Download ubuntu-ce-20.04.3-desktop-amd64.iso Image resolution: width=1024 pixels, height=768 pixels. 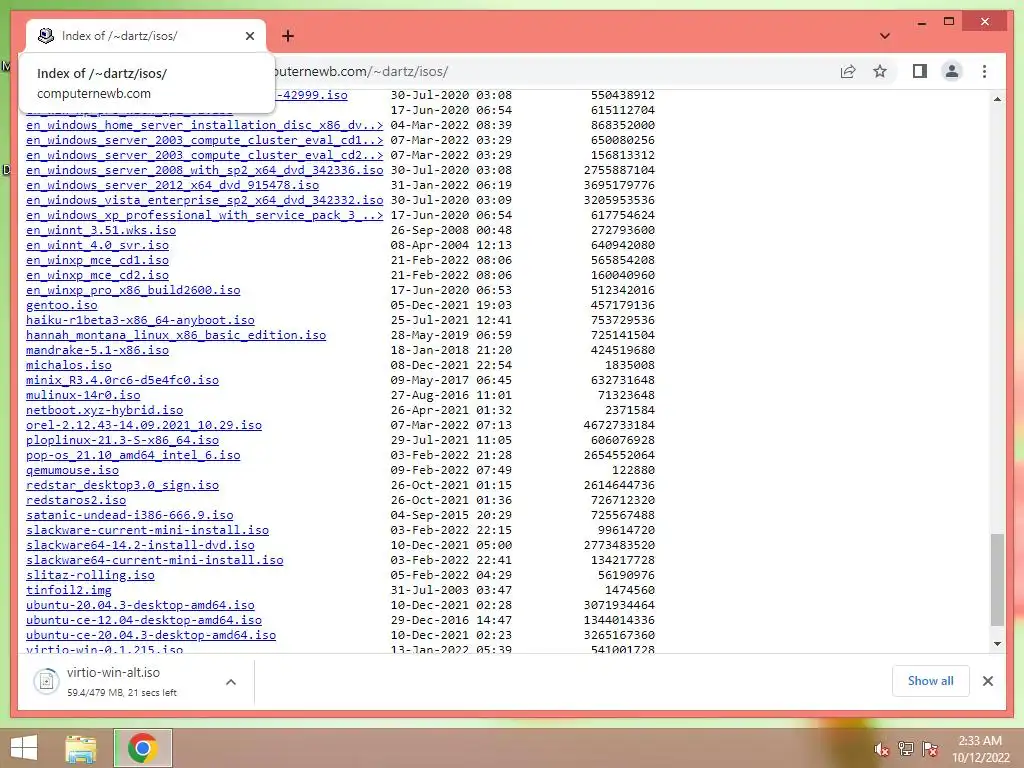(151, 635)
